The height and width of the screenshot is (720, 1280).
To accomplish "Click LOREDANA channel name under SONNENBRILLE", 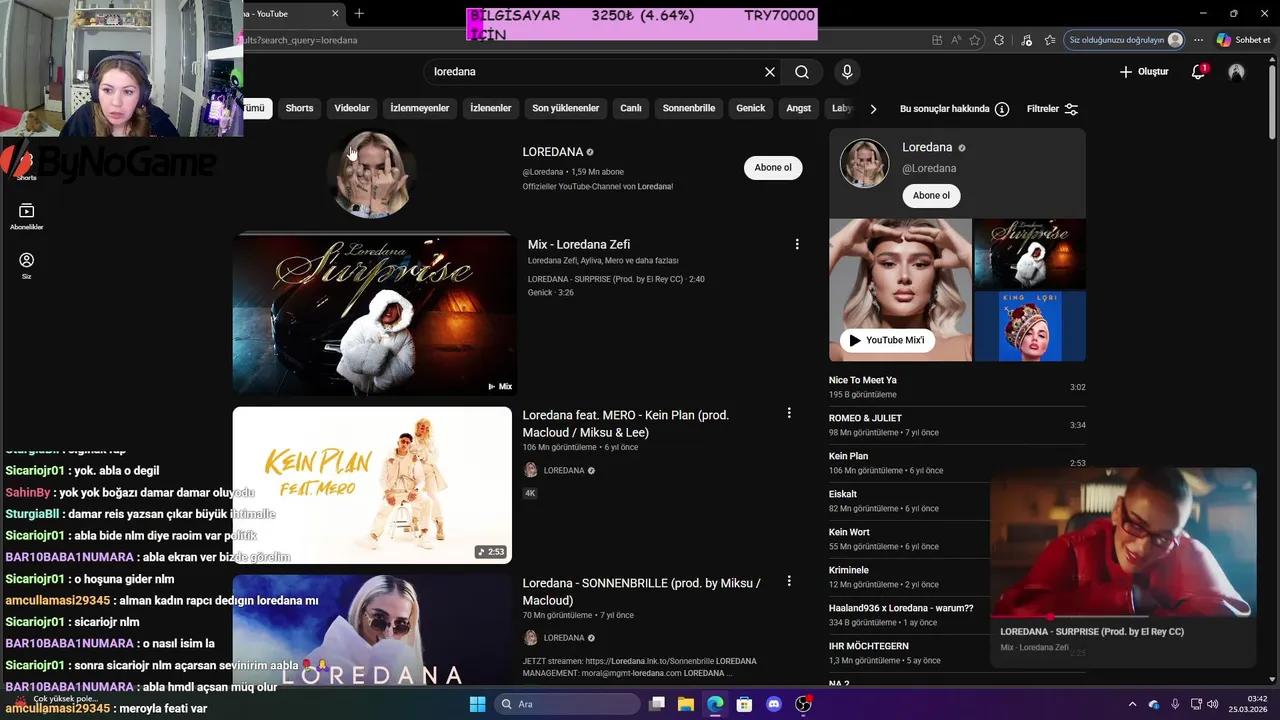I will 564,638.
